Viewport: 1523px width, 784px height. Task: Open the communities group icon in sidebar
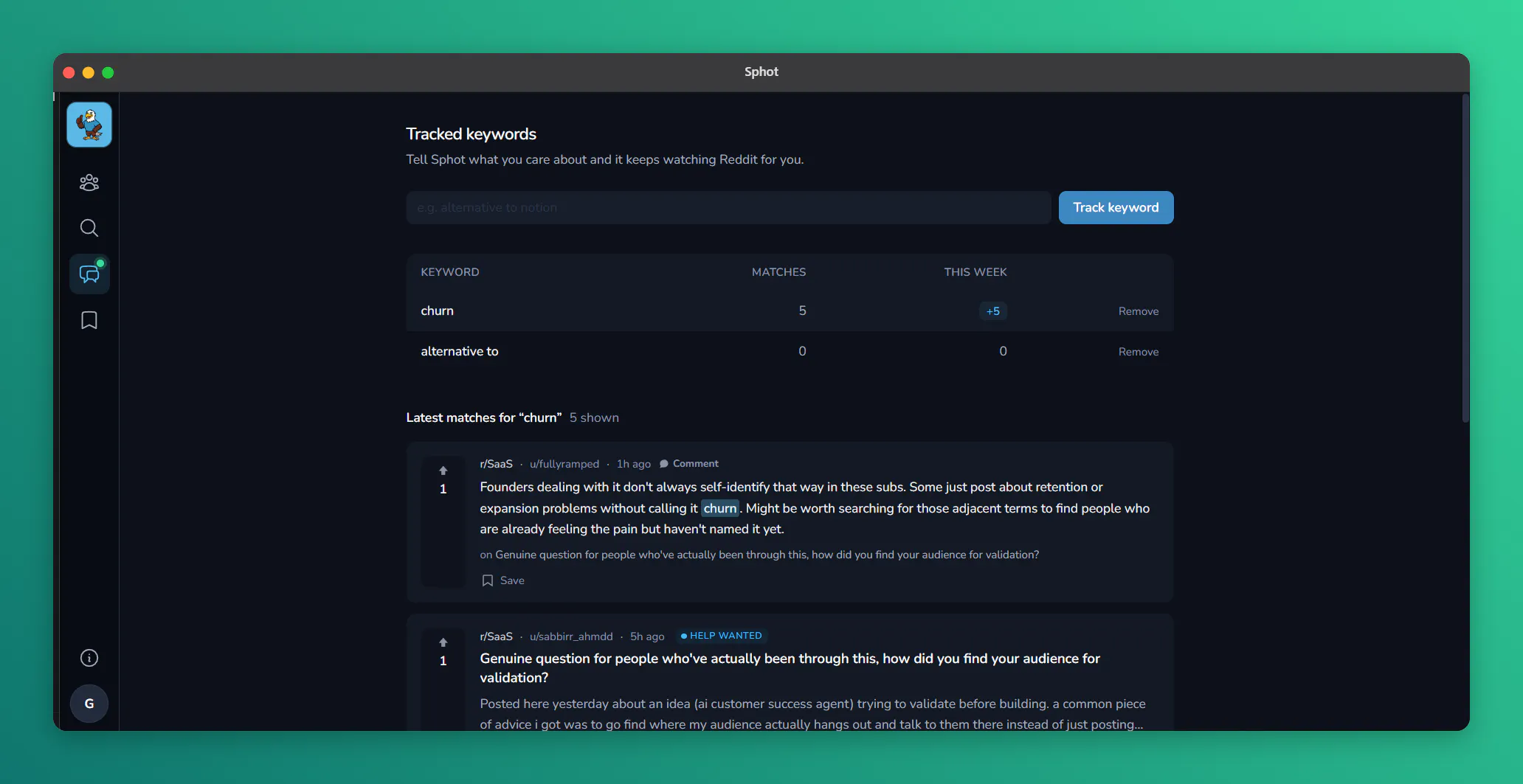tap(89, 182)
